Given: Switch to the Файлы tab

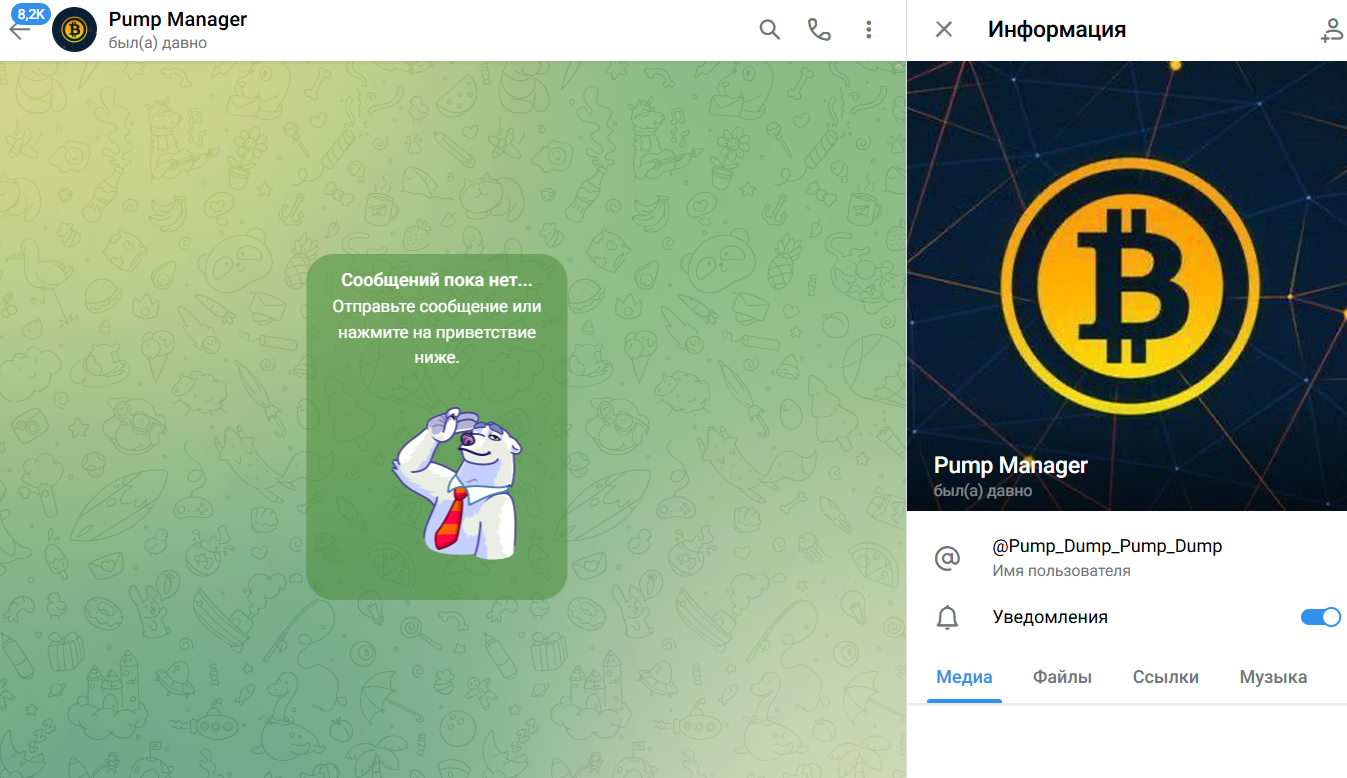Looking at the screenshot, I should [1062, 677].
